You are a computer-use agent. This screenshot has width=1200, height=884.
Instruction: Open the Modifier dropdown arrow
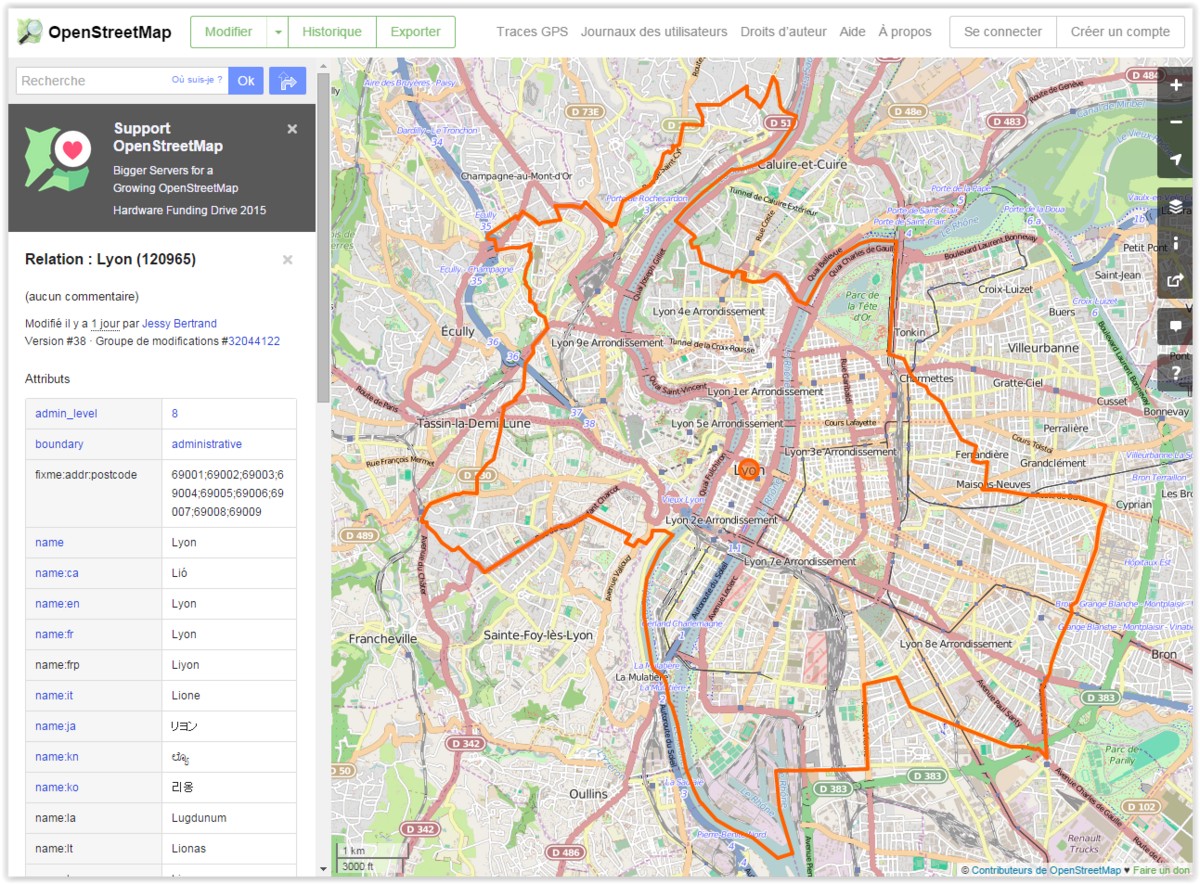277,32
